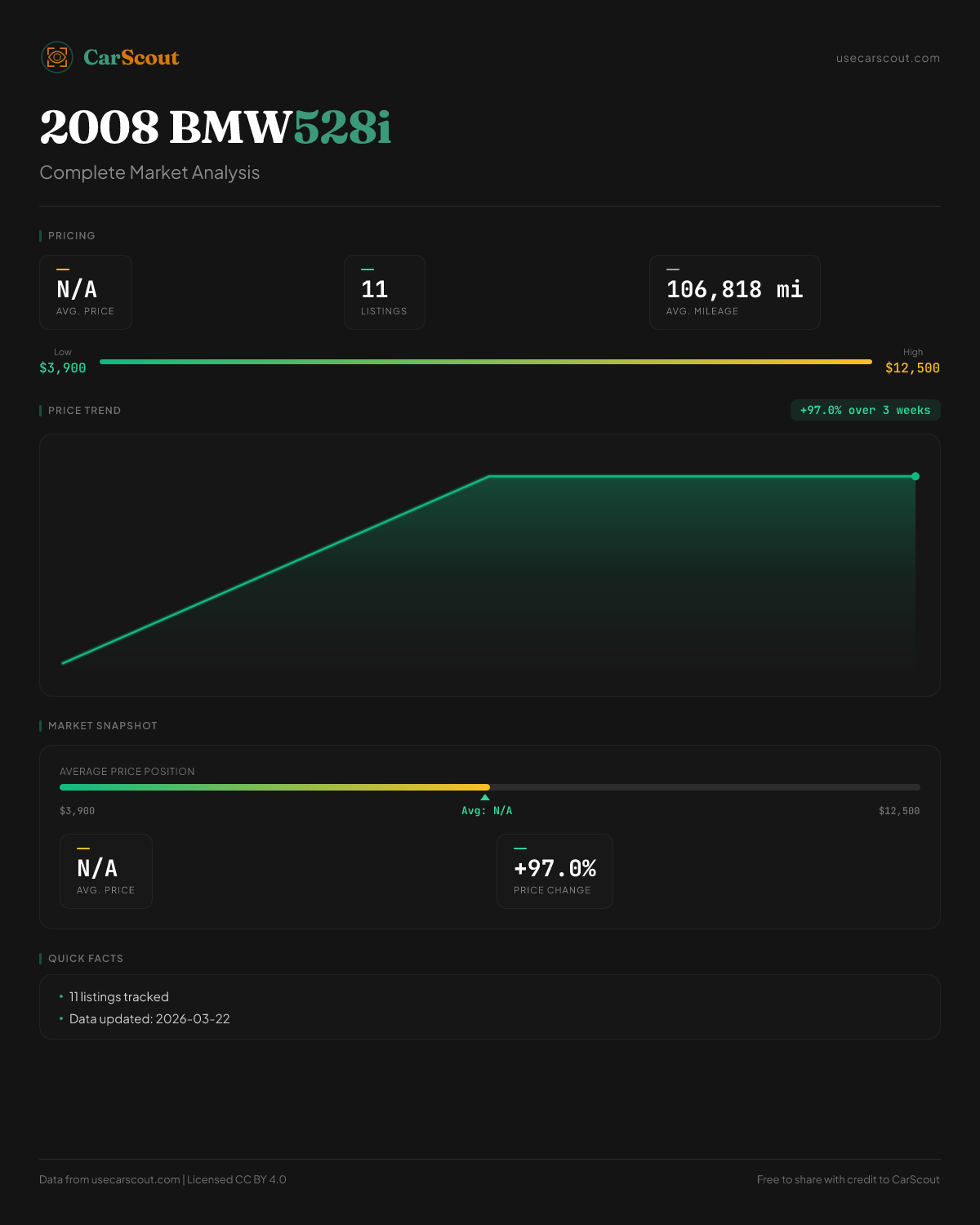Click the CarScout eye logo icon
The width and height of the screenshot is (980, 1225).
point(57,57)
